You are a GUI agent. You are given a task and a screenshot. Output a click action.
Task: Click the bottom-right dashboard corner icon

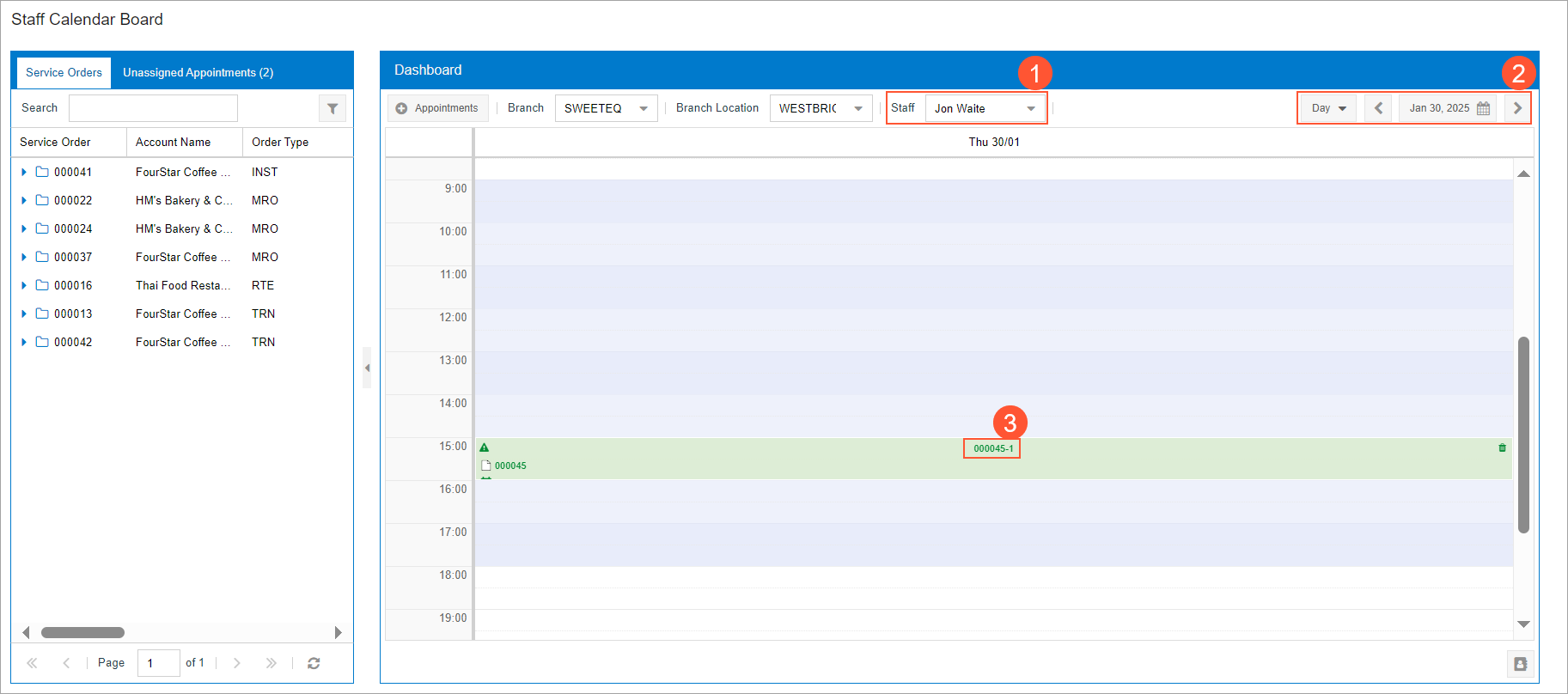pos(1520,664)
